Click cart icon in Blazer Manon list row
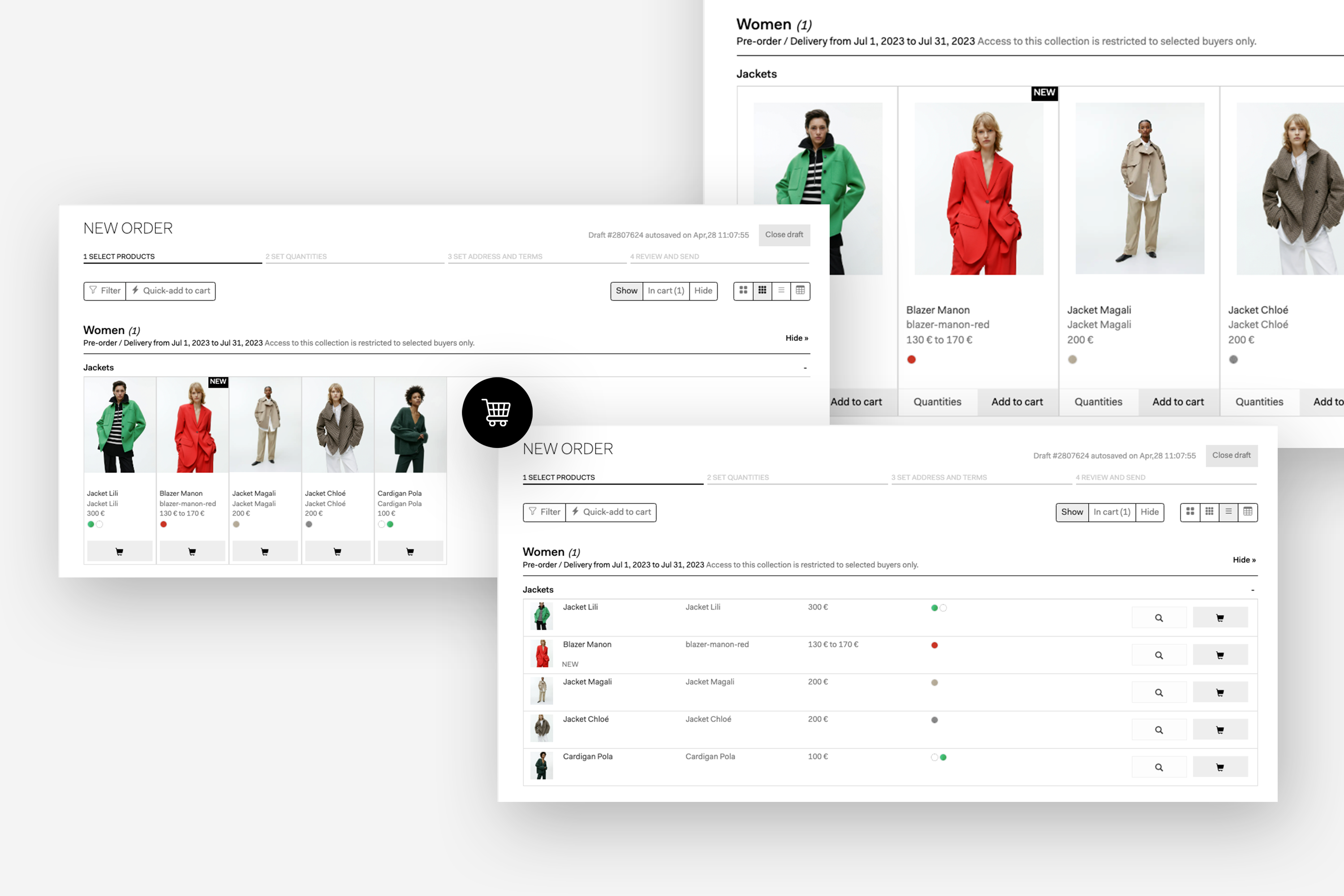1344x896 pixels. [x=1220, y=655]
